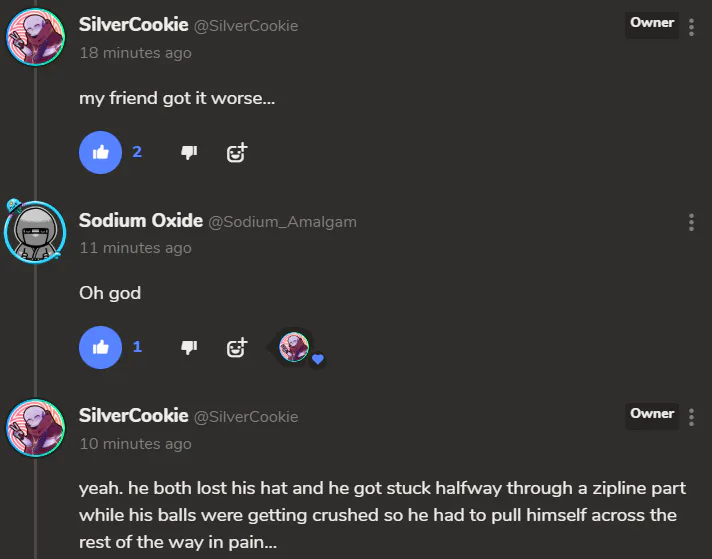Toggle like on "my friend got it worse..." comment
The width and height of the screenshot is (712, 559).
click(100, 153)
